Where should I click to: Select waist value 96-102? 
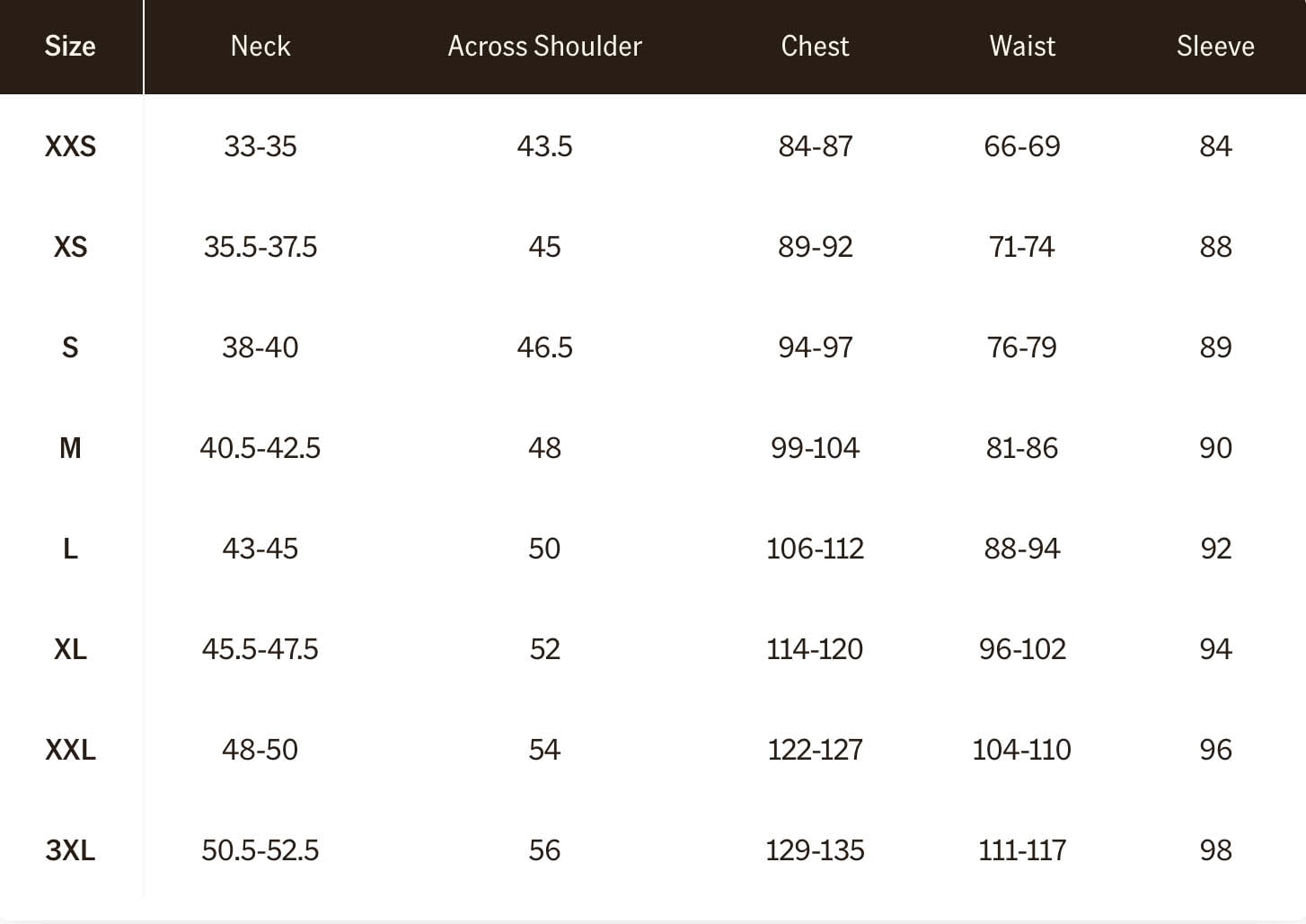[1022, 649]
